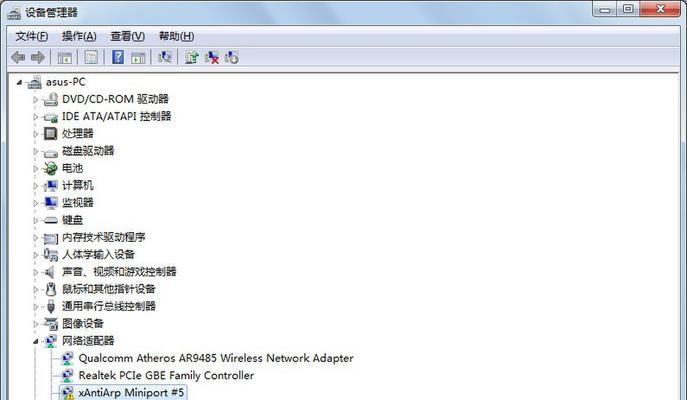Click the Update driver software toolbar icon
The width and height of the screenshot is (687, 400).
point(191,57)
